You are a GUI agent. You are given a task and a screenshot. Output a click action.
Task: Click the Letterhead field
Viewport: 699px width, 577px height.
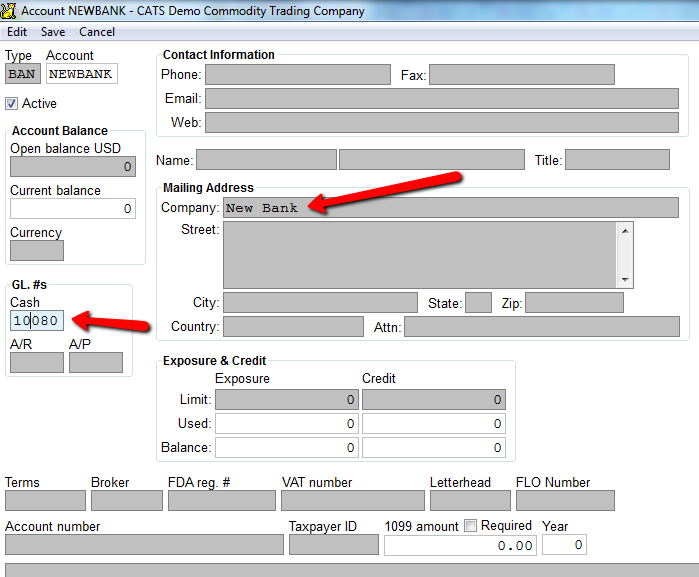click(x=470, y=500)
